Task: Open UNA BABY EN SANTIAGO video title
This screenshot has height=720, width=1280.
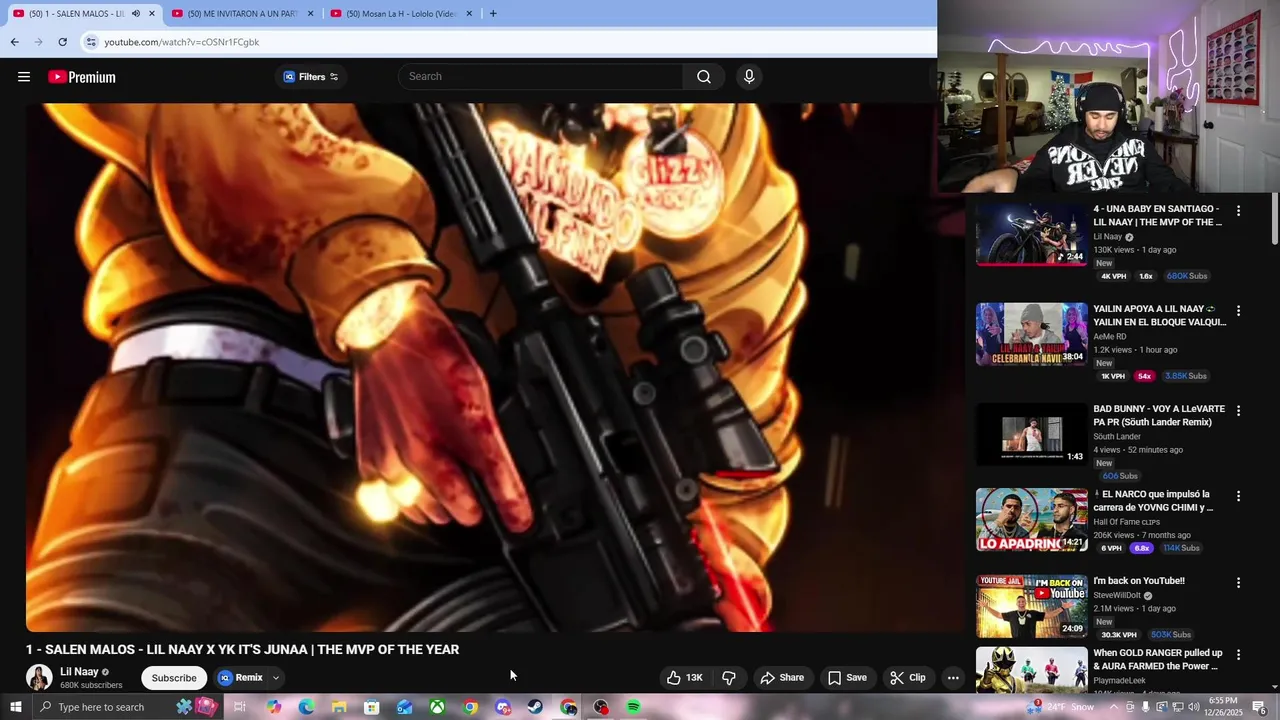Action: tap(1157, 216)
